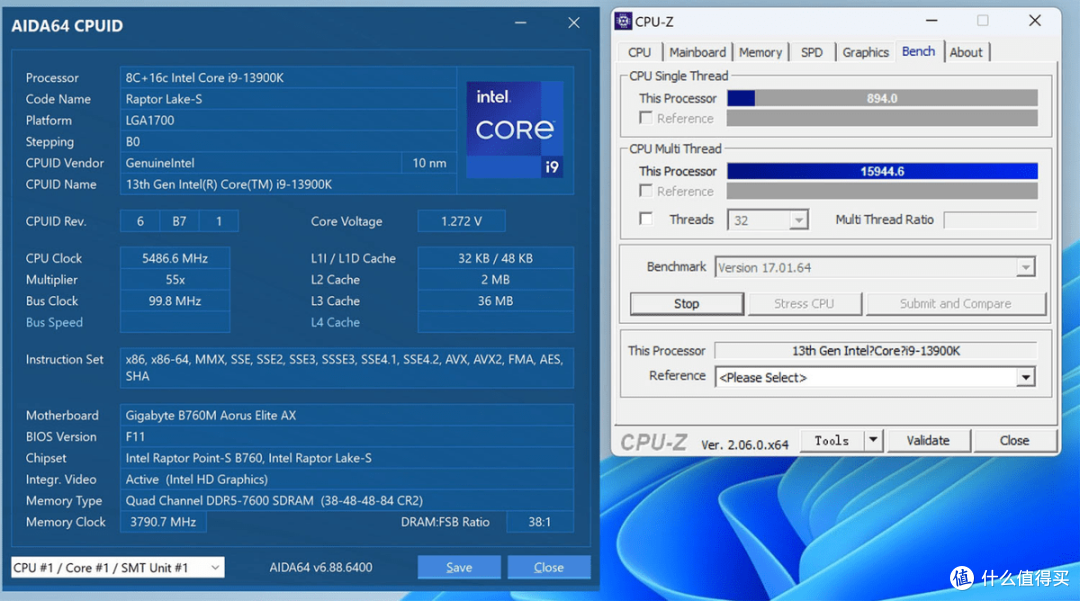The width and height of the screenshot is (1080, 601).
Task: Click the Multiplier value 55x
Action: click(x=175, y=280)
